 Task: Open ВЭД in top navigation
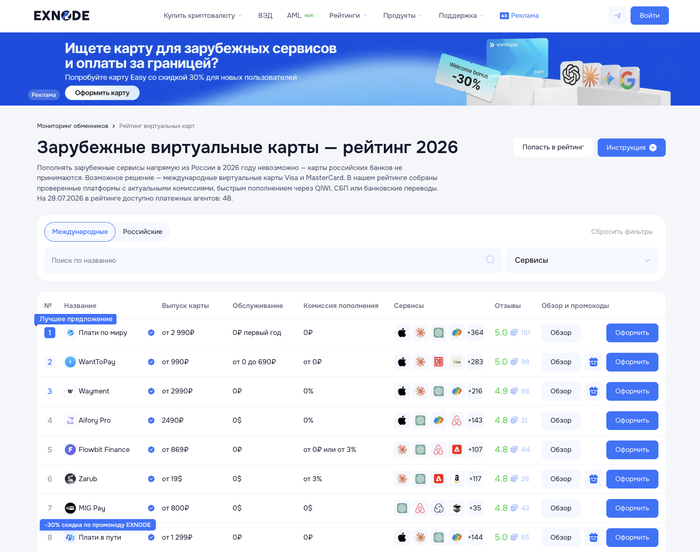pos(265,16)
